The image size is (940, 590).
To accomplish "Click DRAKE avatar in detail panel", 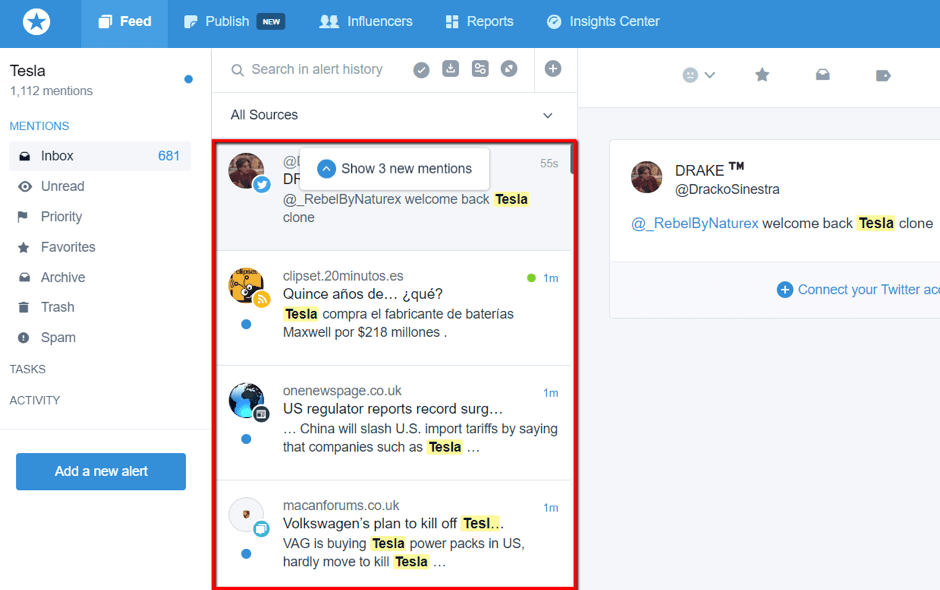I will coord(647,177).
